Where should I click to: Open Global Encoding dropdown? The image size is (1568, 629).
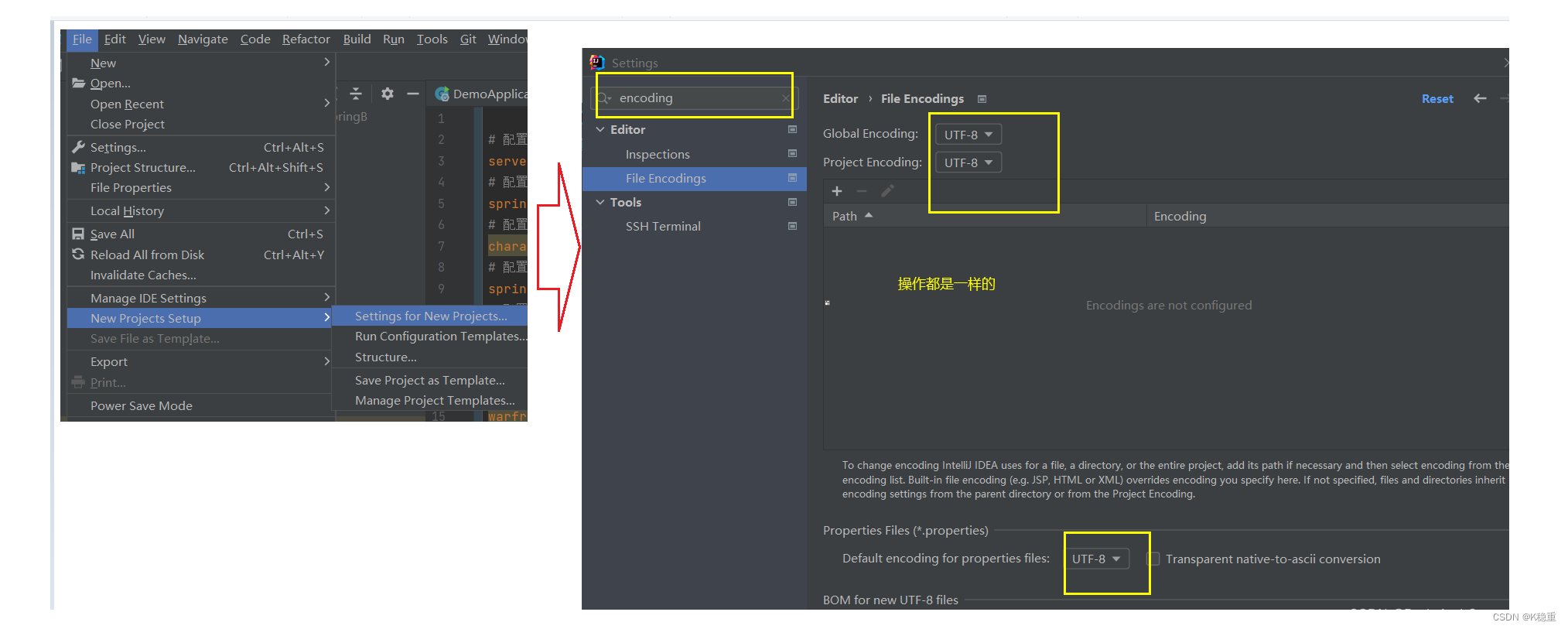tap(968, 135)
